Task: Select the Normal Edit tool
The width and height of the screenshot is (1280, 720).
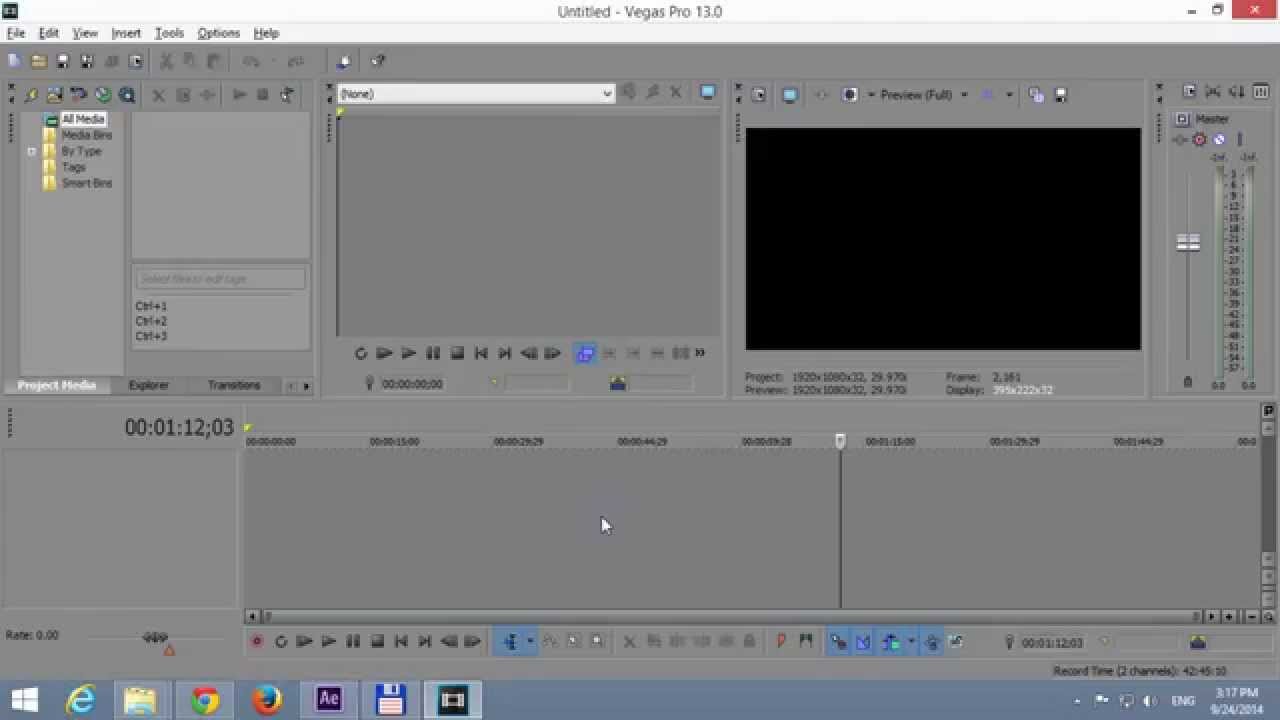Action: tap(510, 642)
